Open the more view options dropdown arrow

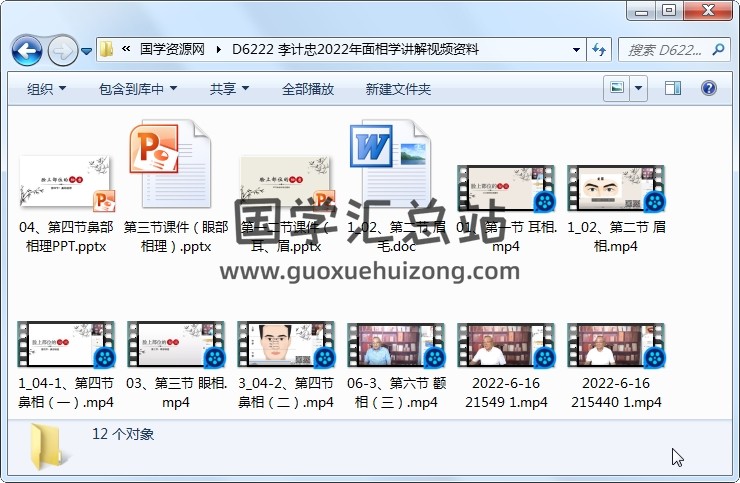(639, 88)
